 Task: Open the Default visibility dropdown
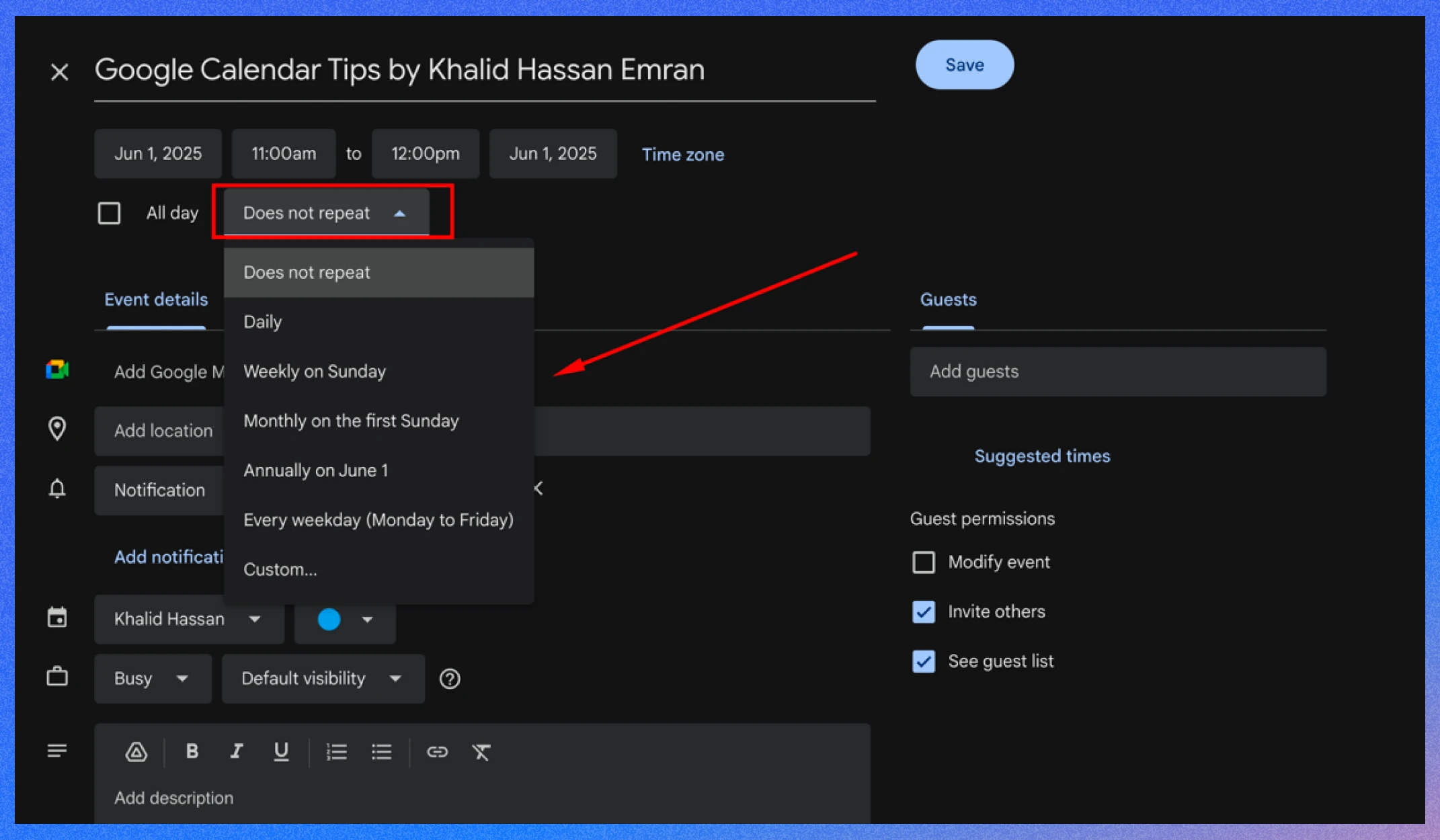323,679
